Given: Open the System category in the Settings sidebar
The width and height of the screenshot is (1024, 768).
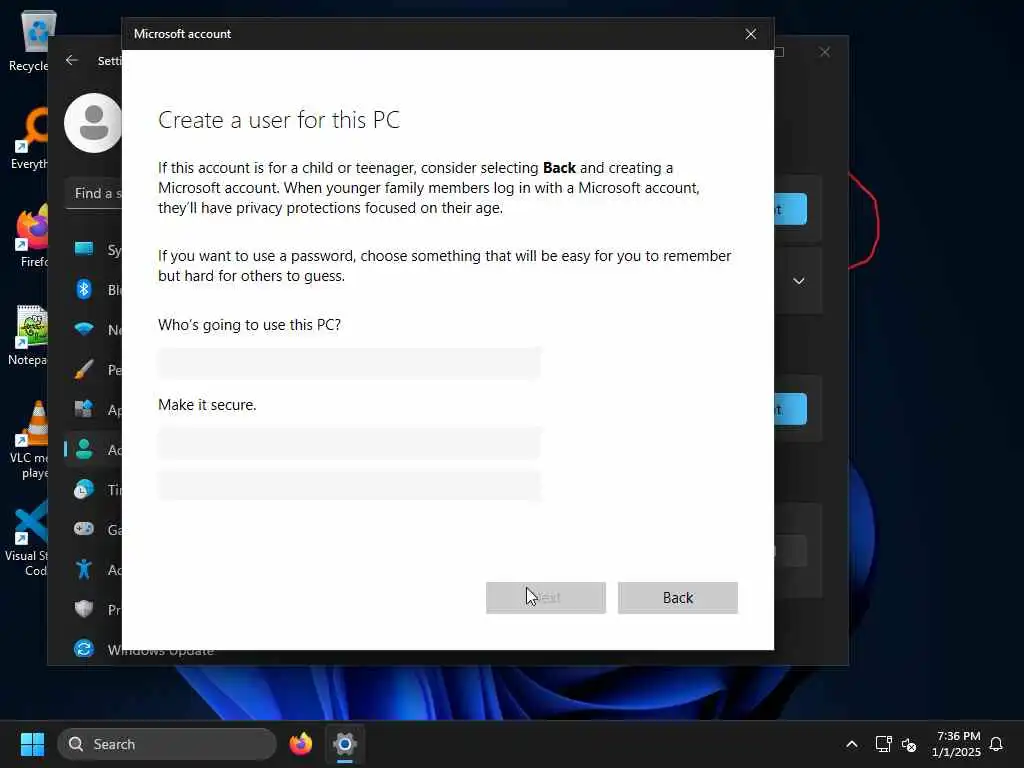Looking at the screenshot, I should coord(93,249).
